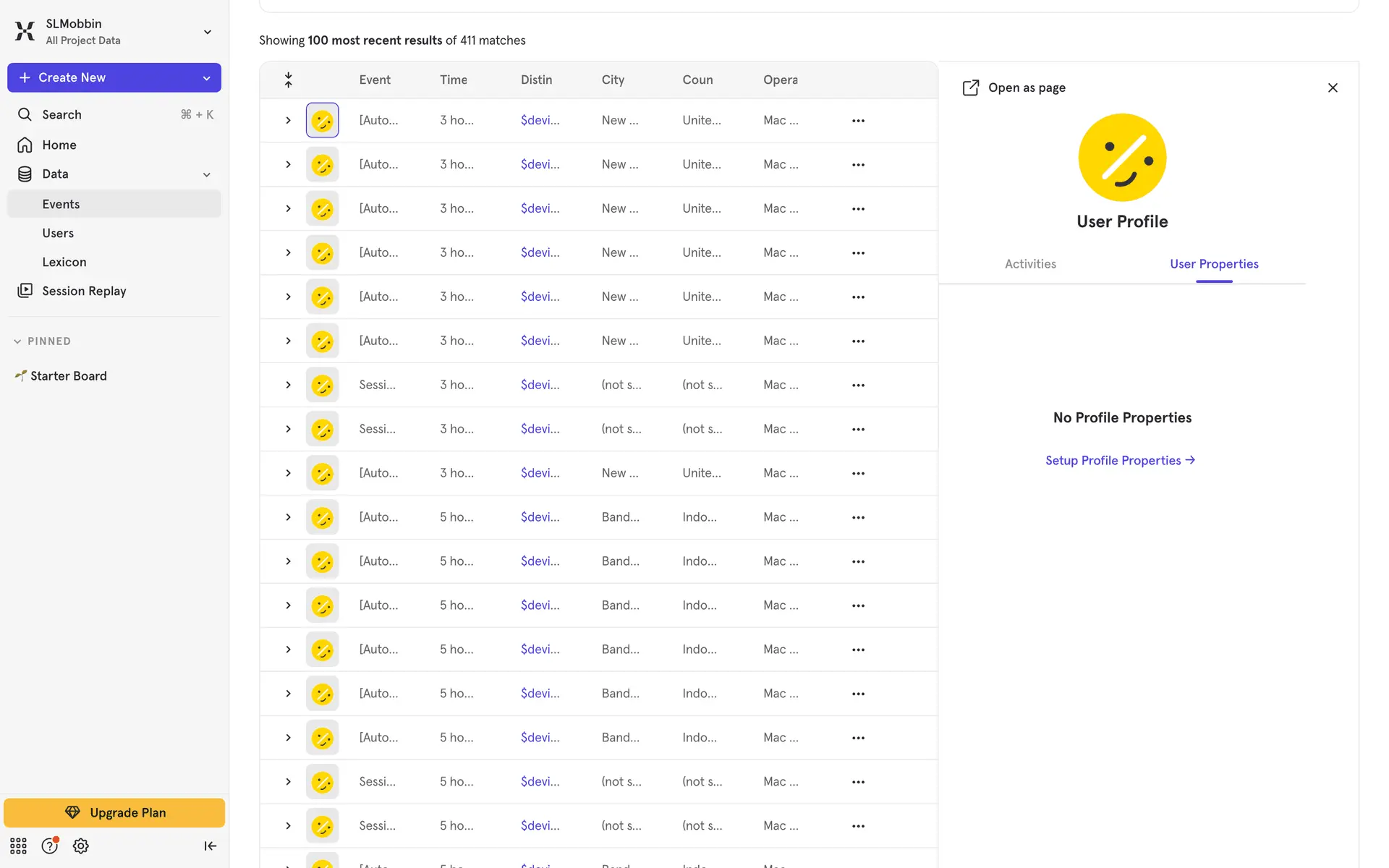1389x868 pixels.
Task: Open the SLMobbin project switcher dropdown
Action: [x=207, y=32]
